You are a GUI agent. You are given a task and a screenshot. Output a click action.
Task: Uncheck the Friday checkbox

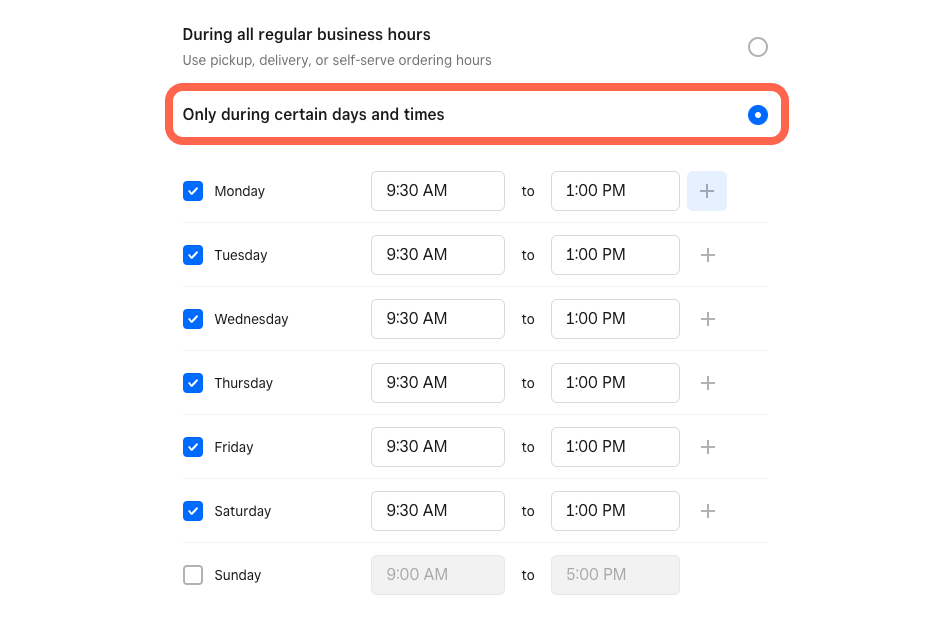193,447
